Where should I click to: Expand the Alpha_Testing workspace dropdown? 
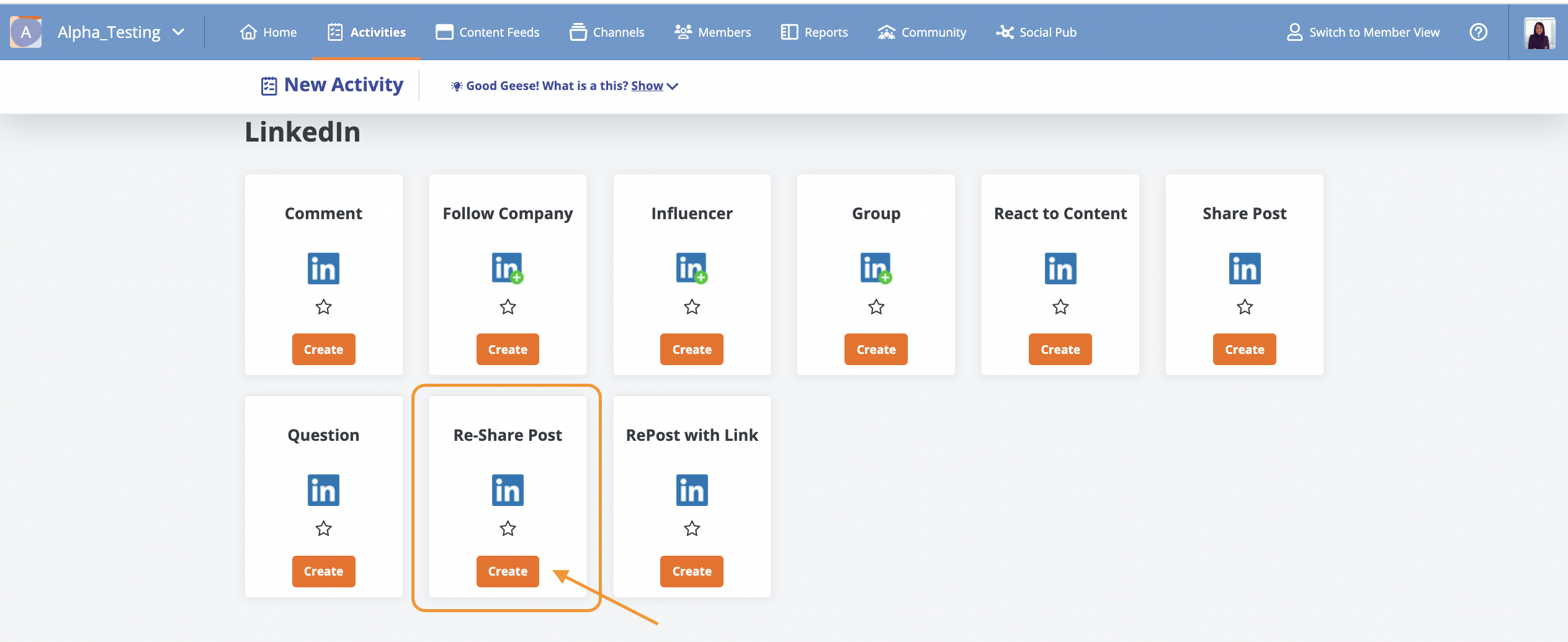point(178,32)
